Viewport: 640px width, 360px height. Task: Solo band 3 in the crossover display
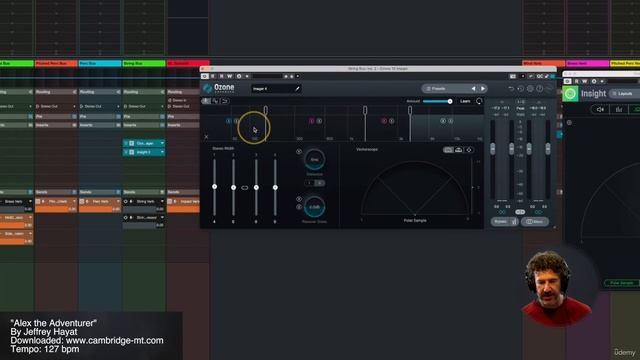click(391, 121)
